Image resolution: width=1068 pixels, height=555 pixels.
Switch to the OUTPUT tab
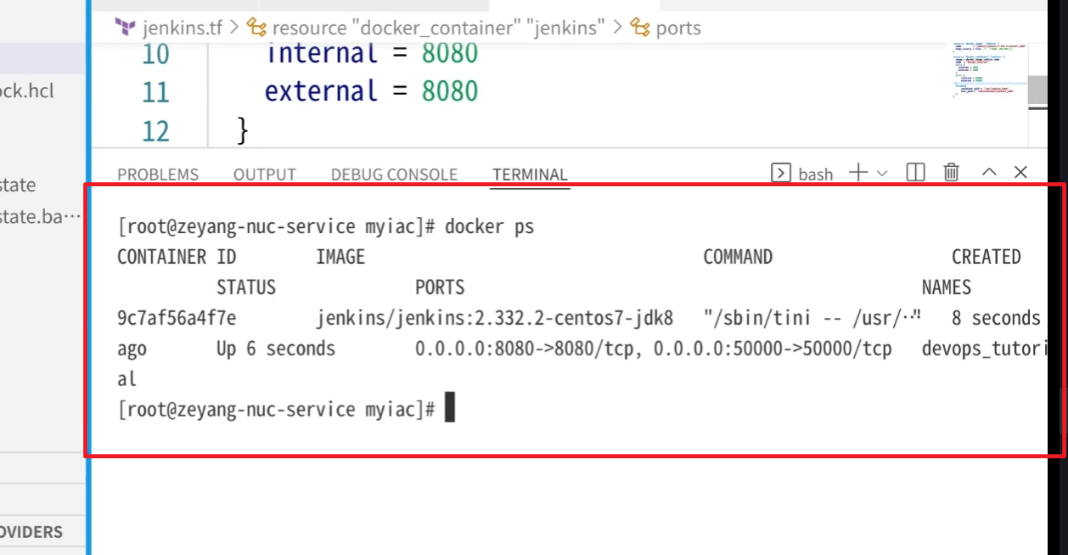coord(264,174)
